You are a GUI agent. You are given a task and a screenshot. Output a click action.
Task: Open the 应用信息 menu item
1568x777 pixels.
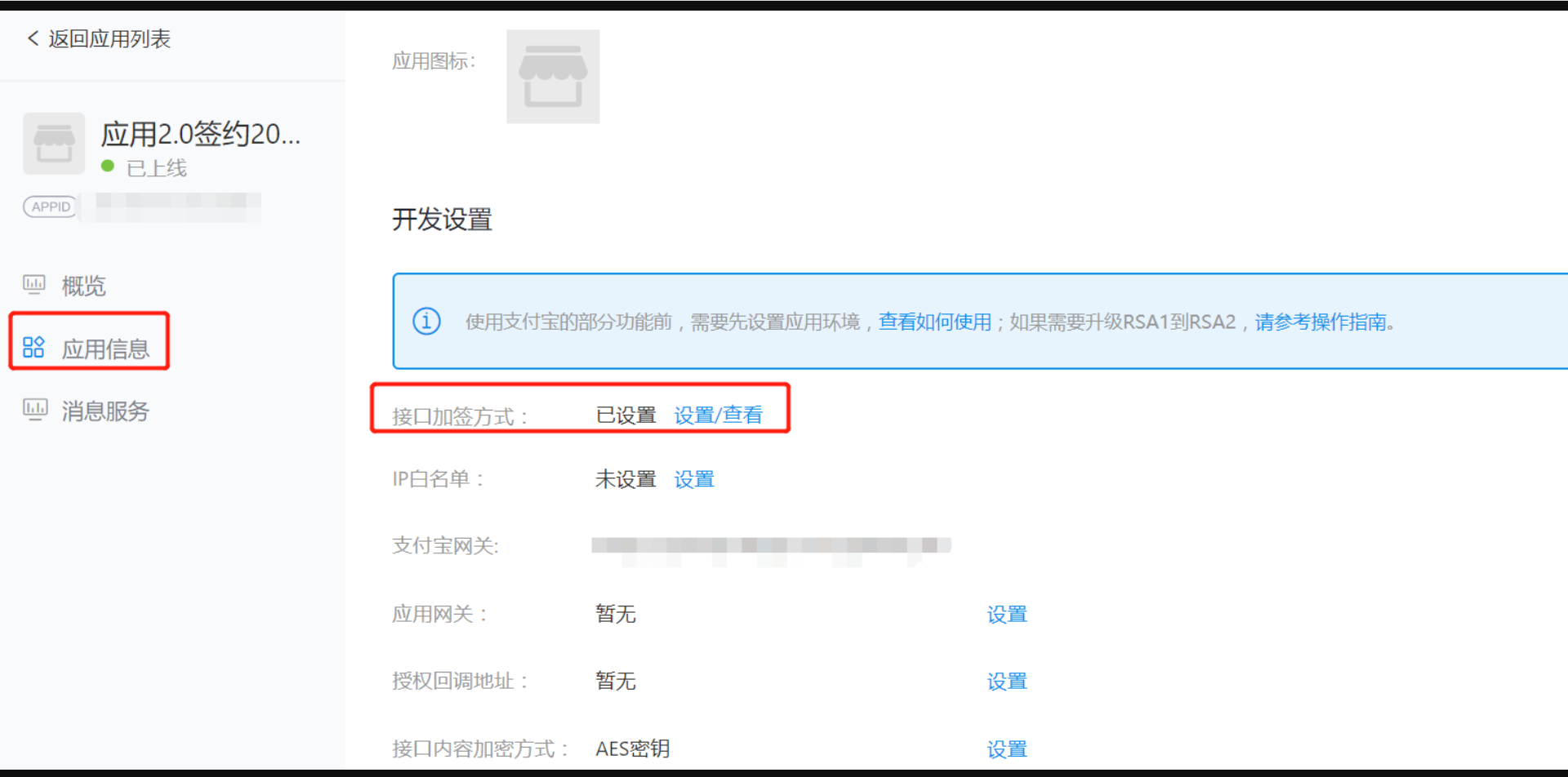pyautogui.click(x=105, y=349)
